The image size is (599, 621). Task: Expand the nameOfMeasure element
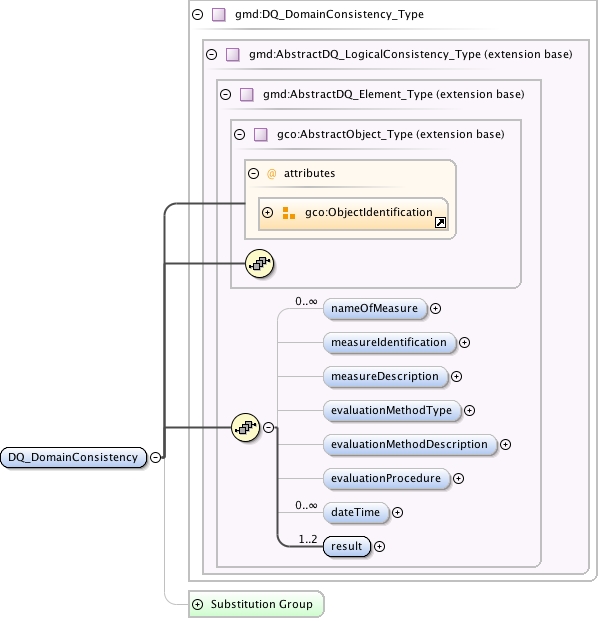coord(435,309)
